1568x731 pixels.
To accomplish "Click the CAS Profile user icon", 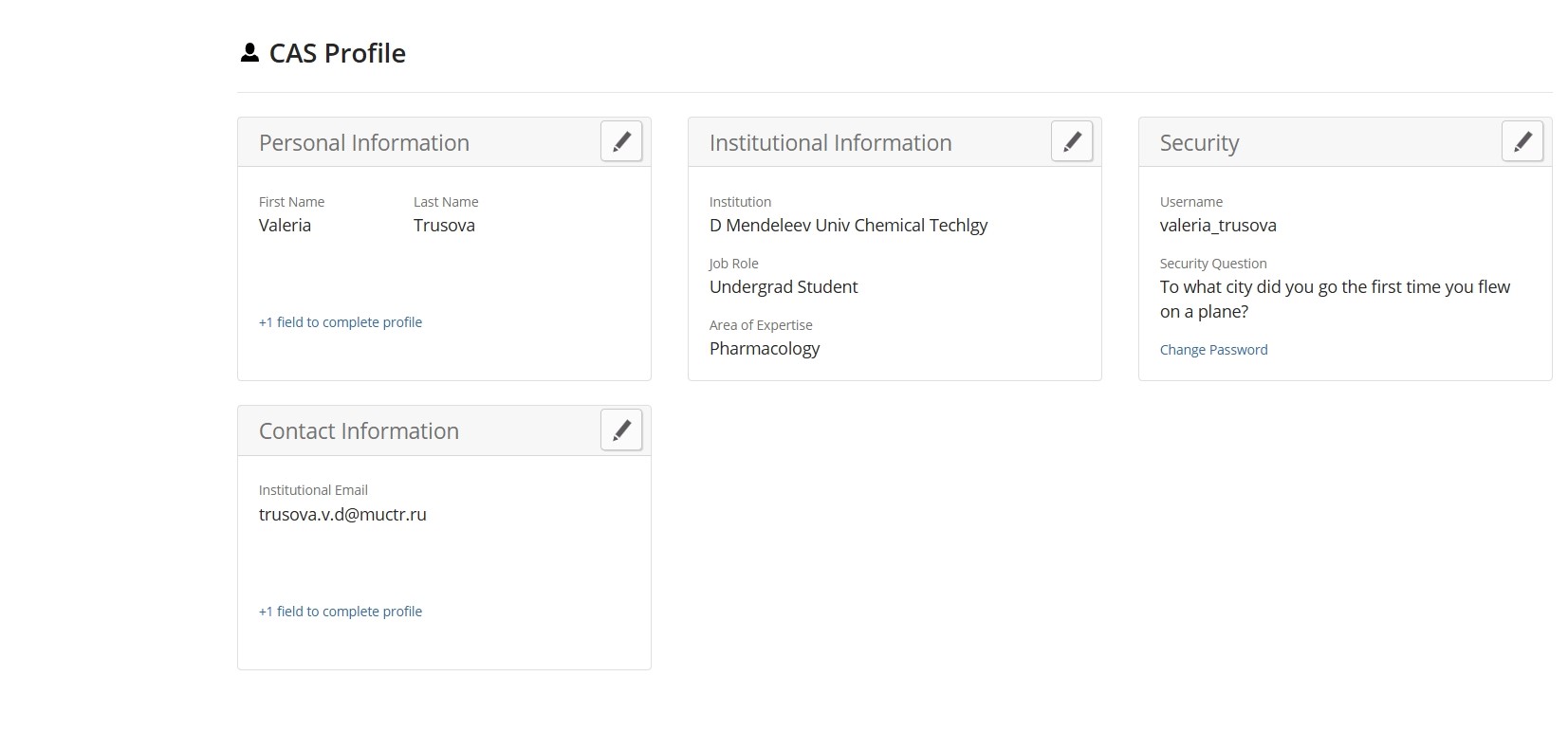I will [249, 53].
